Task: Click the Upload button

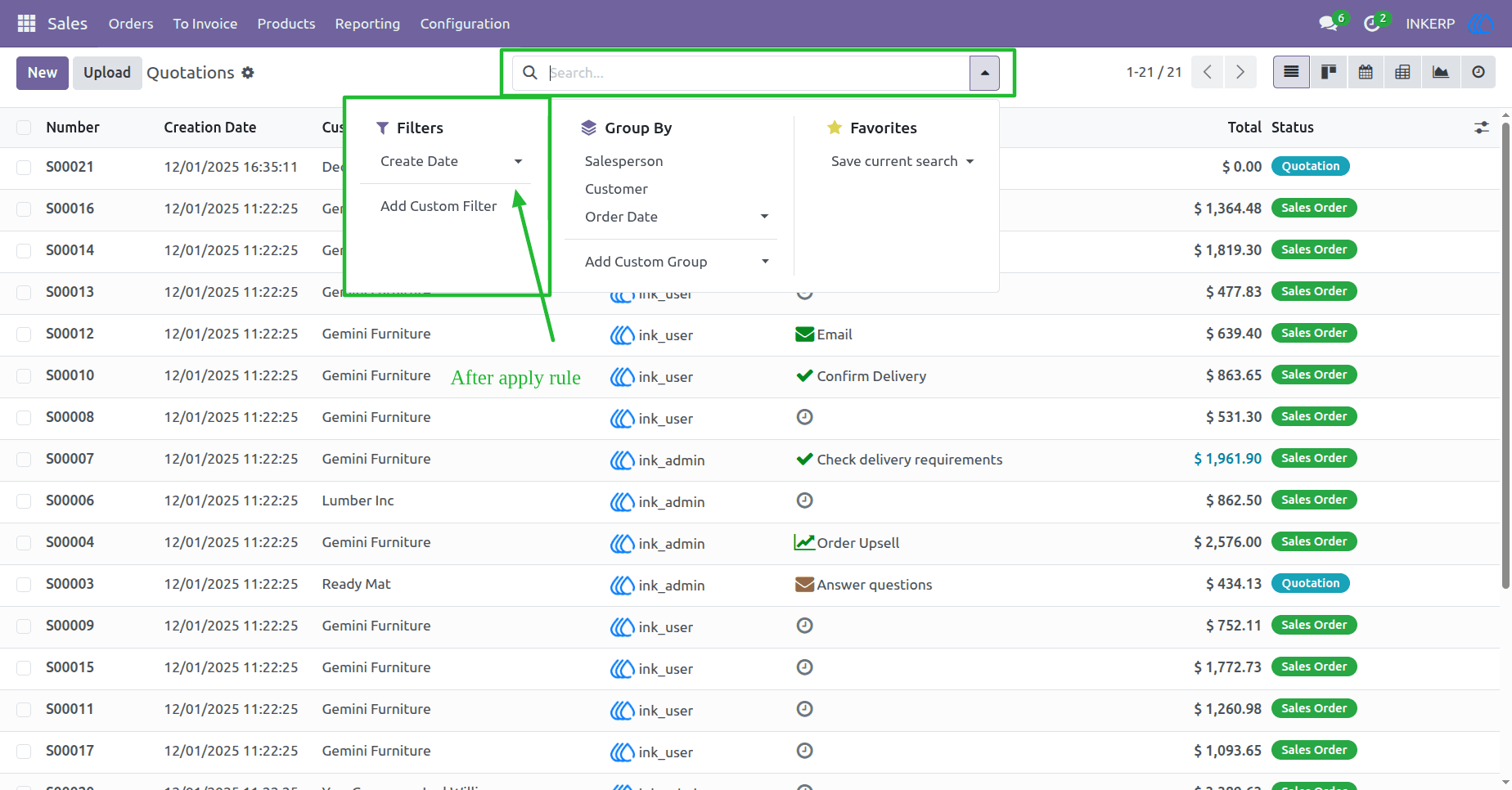Action: pyautogui.click(x=107, y=73)
